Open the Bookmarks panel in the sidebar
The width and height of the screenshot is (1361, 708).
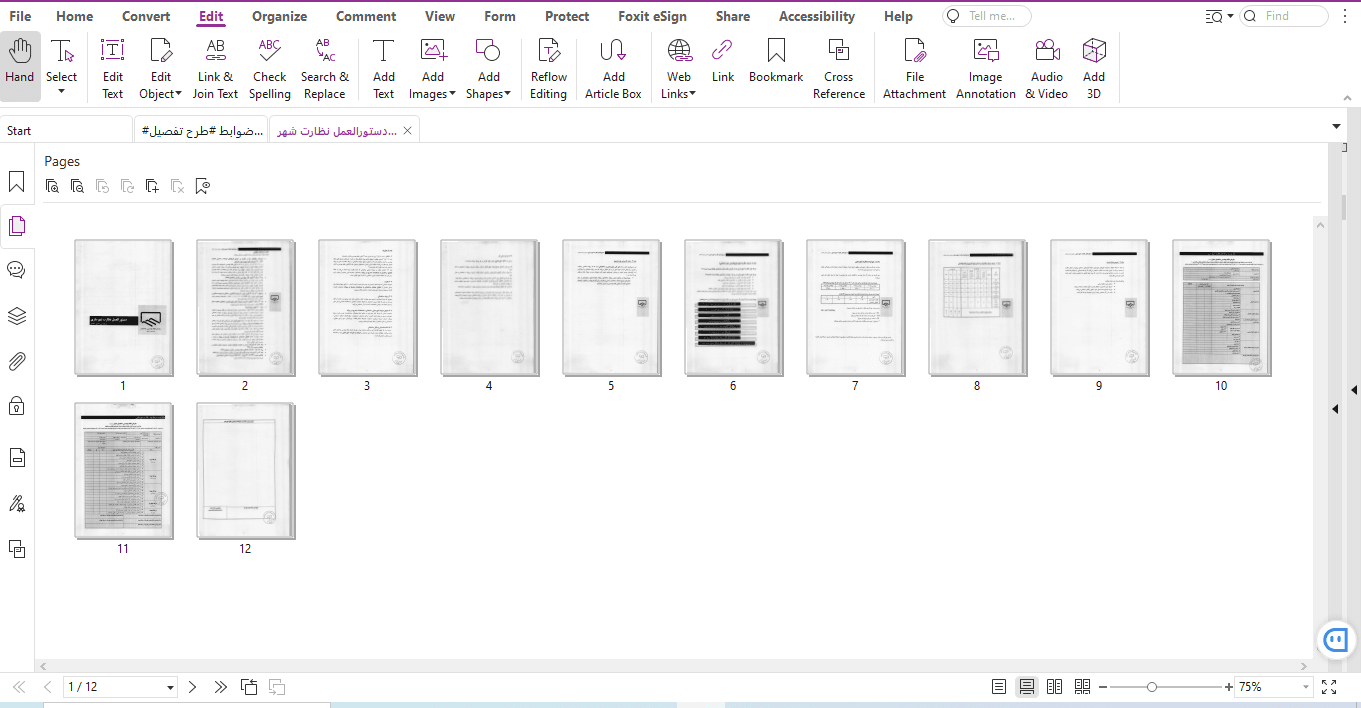click(x=16, y=181)
